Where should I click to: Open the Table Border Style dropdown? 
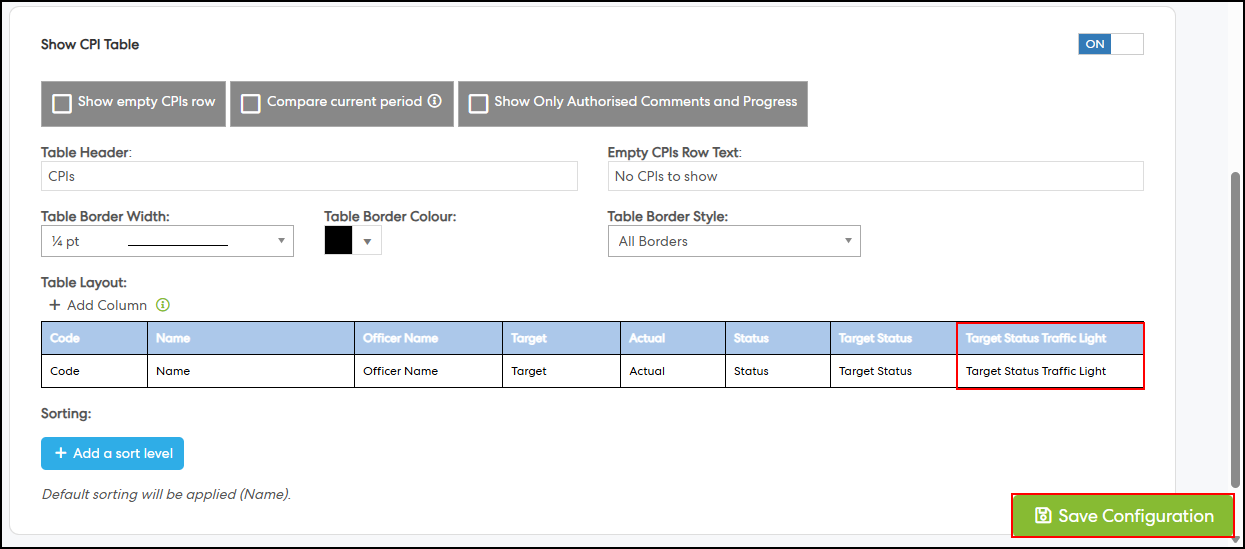point(733,241)
